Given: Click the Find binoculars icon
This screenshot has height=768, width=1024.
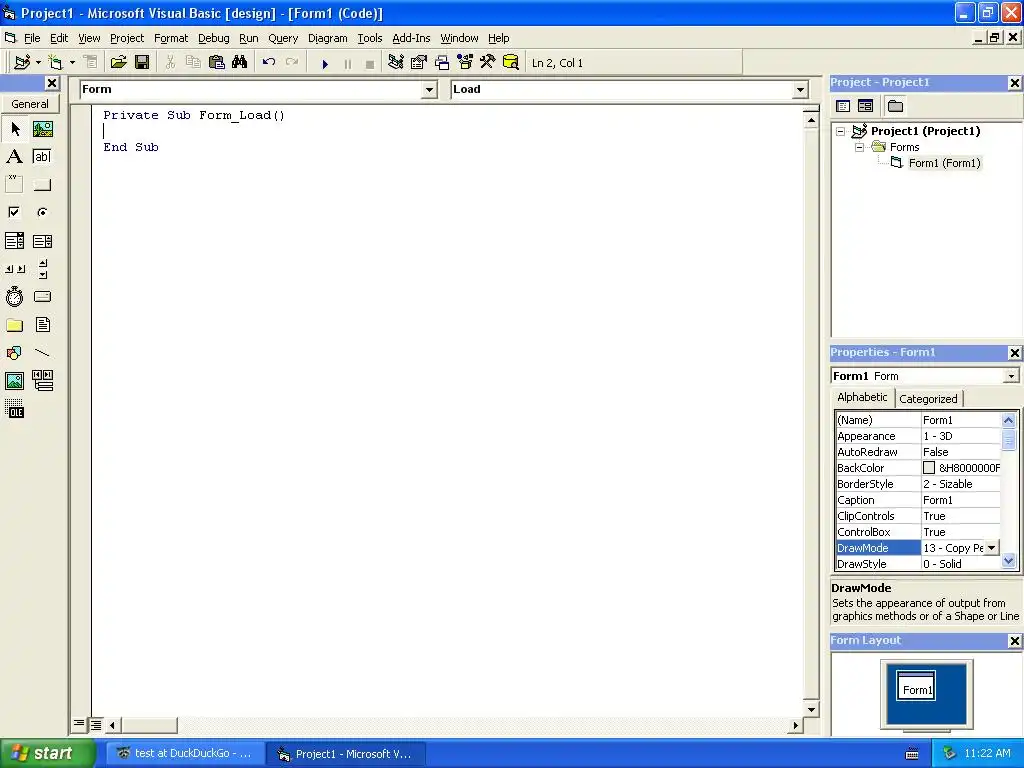Looking at the screenshot, I should click(x=239, y=63).
